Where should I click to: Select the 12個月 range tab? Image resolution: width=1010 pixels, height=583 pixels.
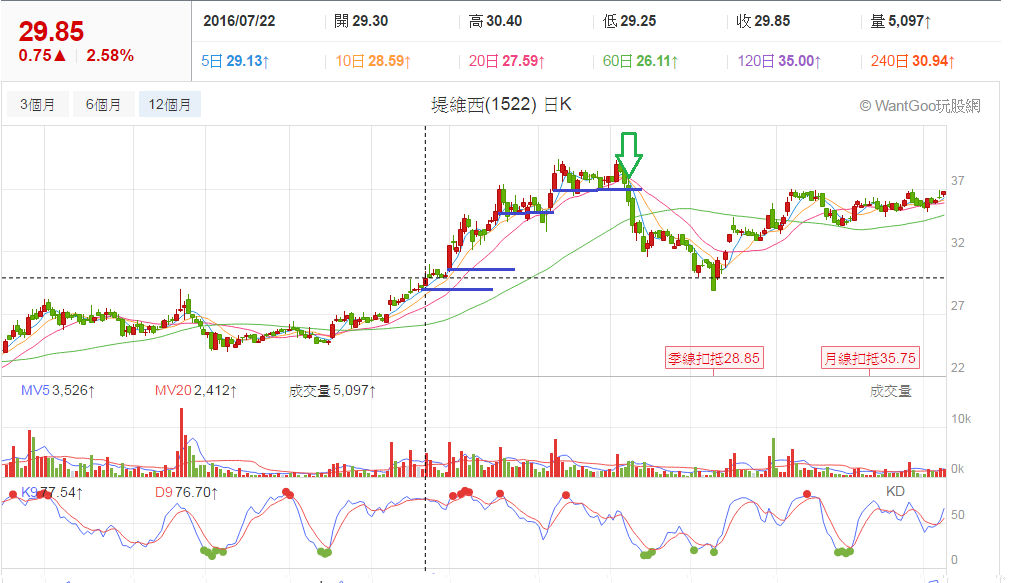(x=169, y=104)
